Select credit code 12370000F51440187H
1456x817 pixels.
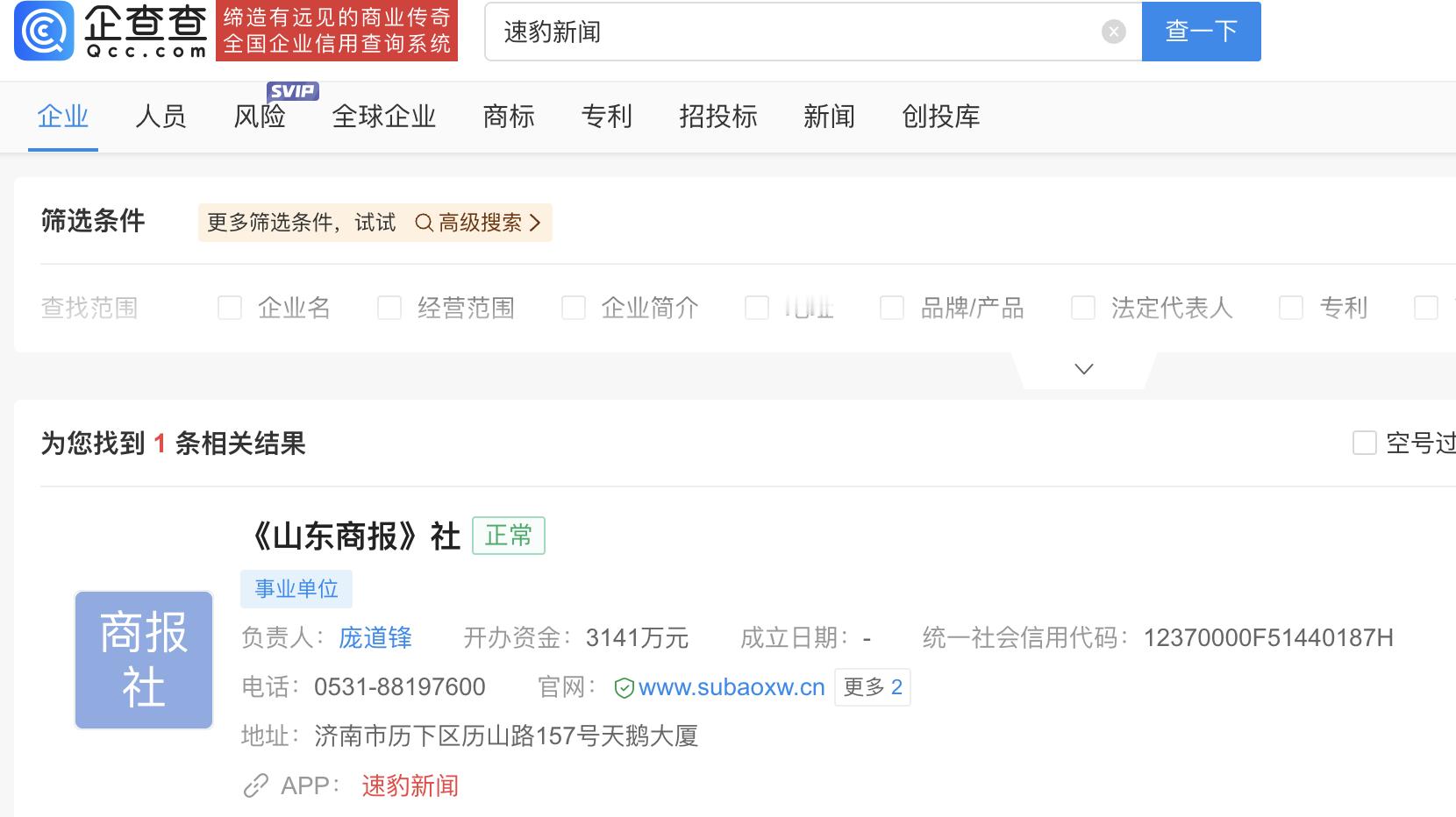(1268, 638)
